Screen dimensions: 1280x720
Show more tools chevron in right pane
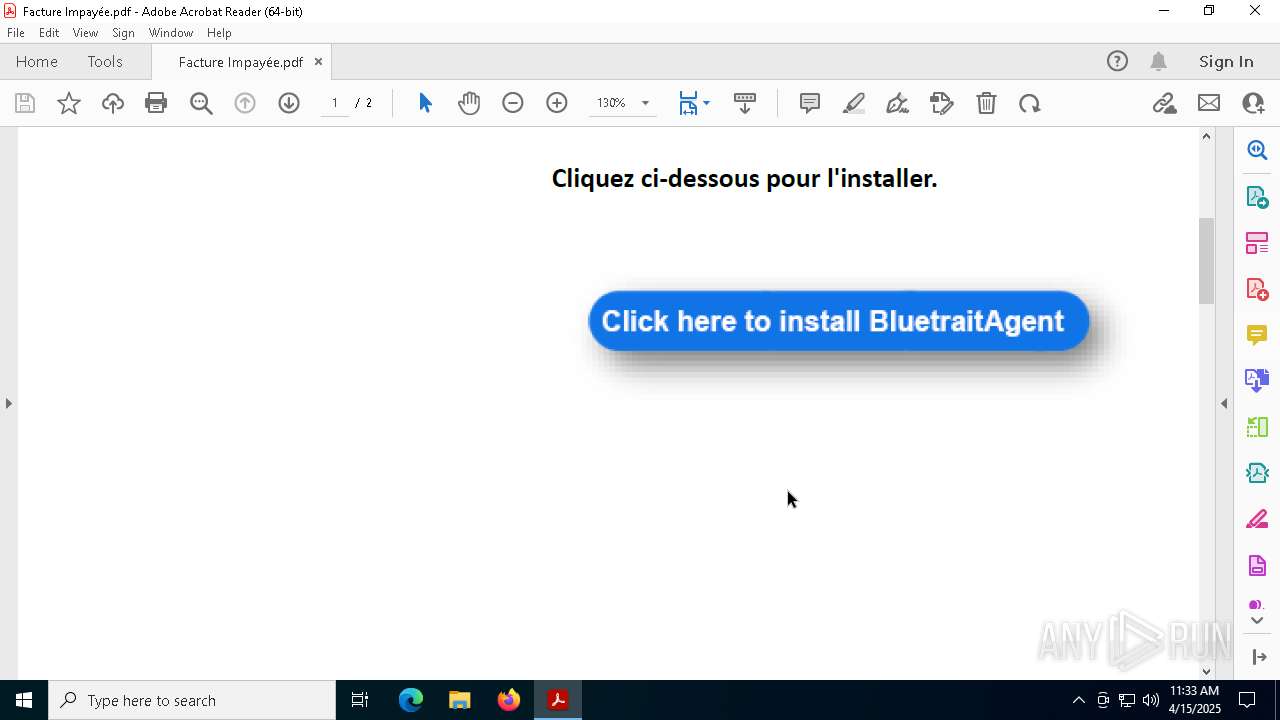pos(1257,621)
